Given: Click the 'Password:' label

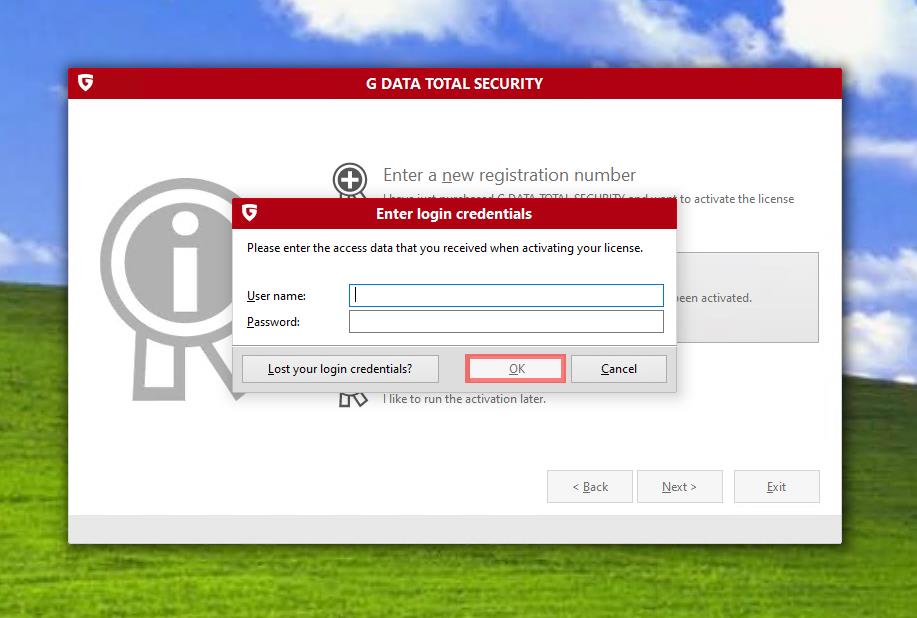Looking at the screenshot, I should pyautogui.click(x=273, y=322).
